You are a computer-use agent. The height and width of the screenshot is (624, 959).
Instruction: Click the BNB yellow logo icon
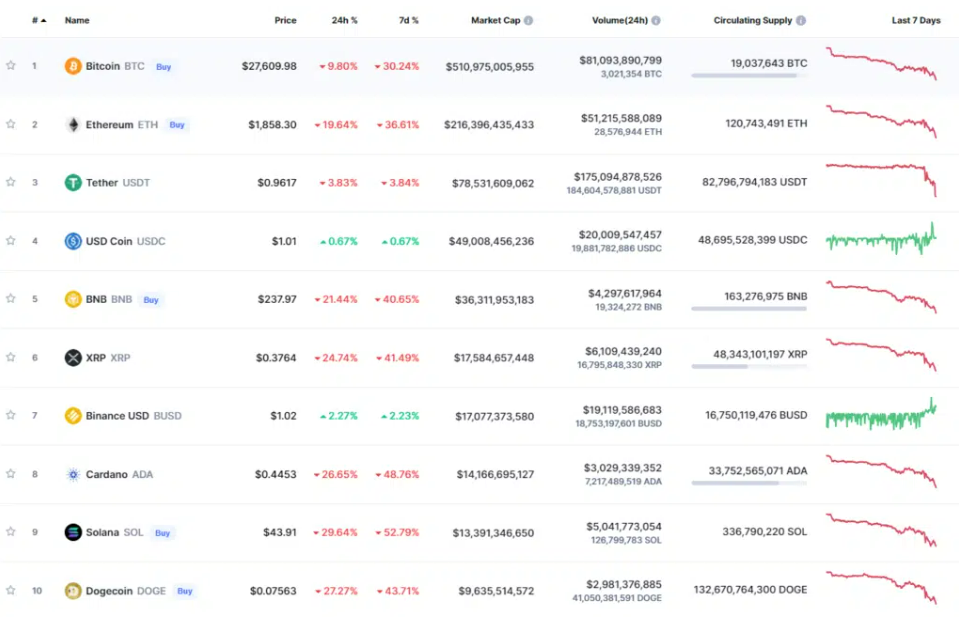[x=73, y=299]
